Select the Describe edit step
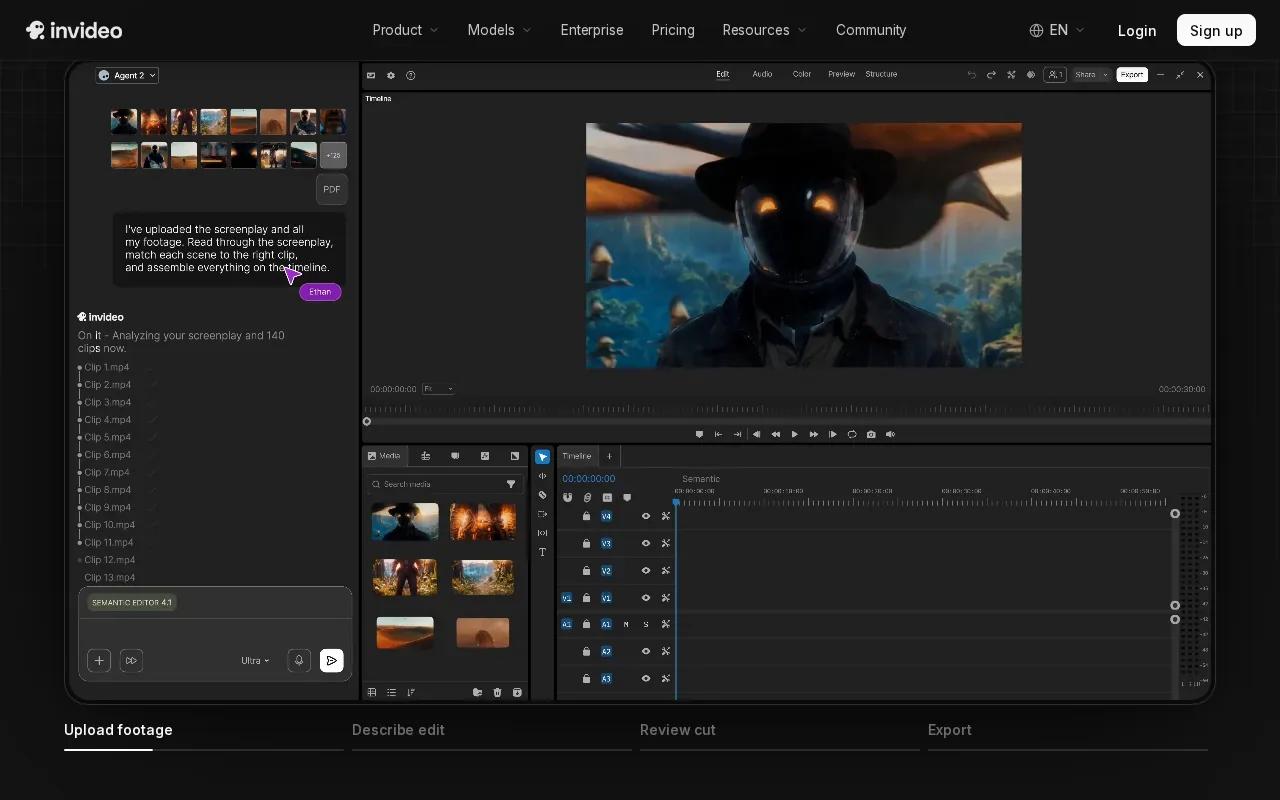The image size is (1280, 800). point(398,730)
